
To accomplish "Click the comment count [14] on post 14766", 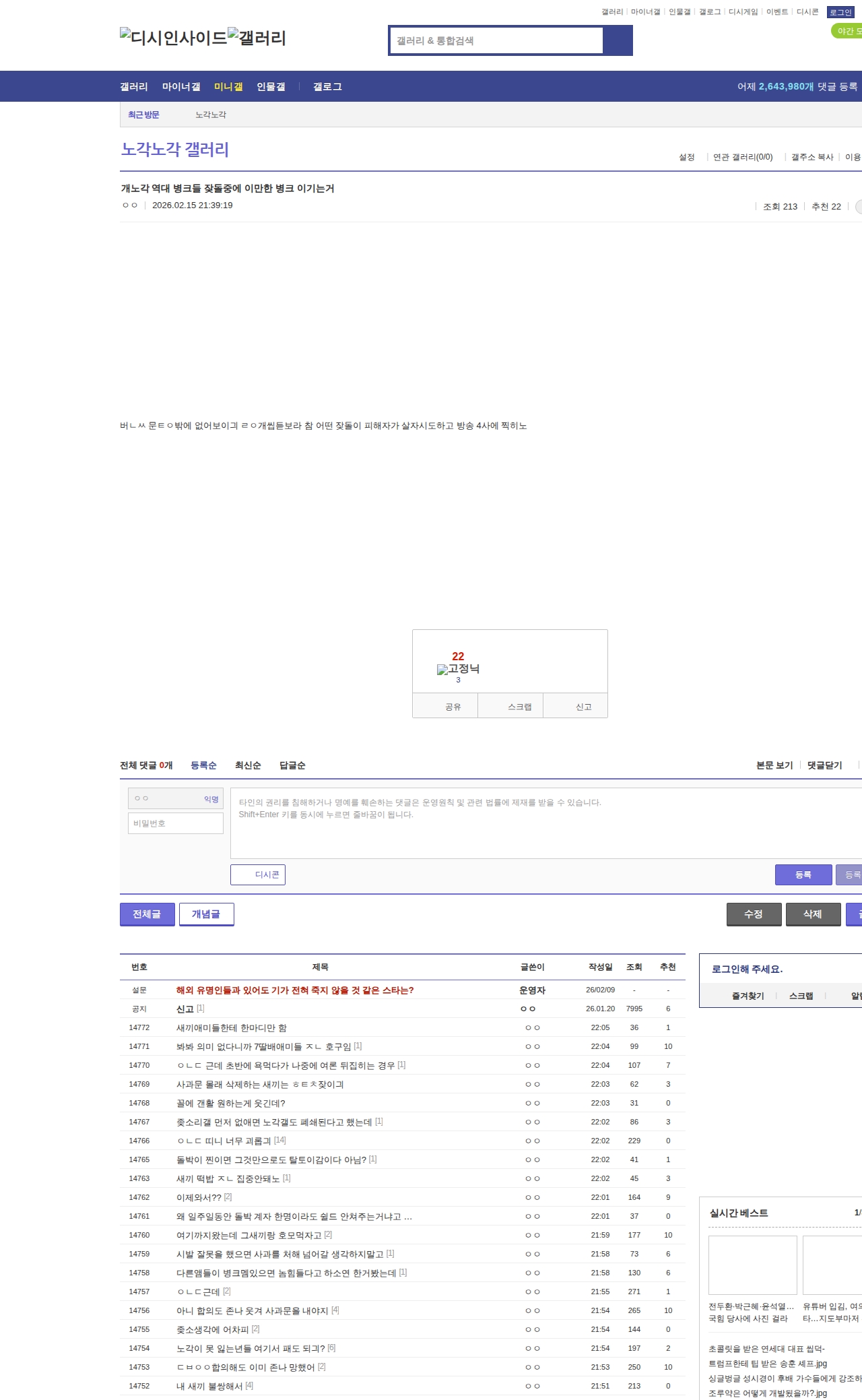I will (280, 1141).
